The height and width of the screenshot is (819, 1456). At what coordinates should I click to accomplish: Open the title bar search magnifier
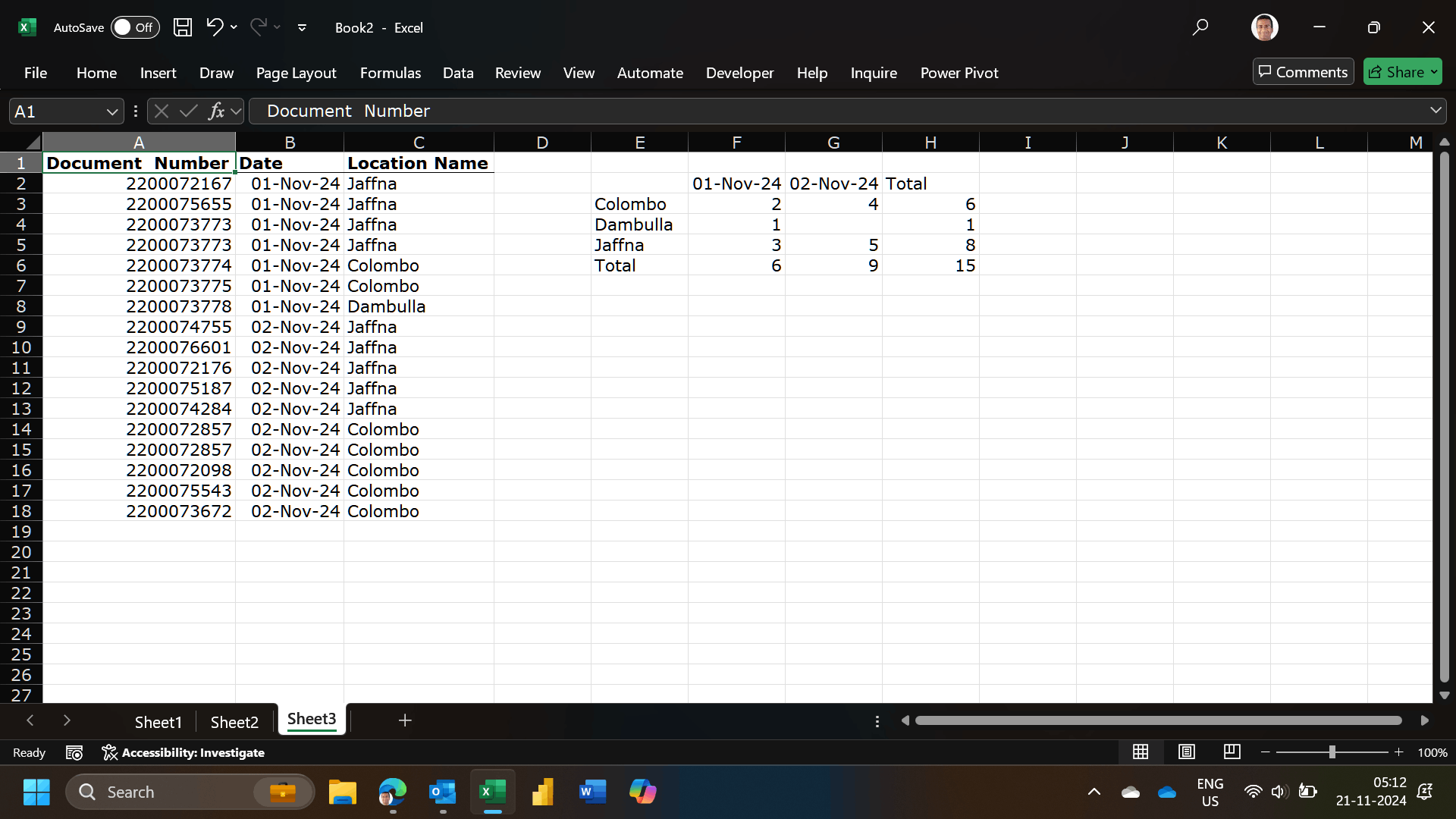(1200, 27)
